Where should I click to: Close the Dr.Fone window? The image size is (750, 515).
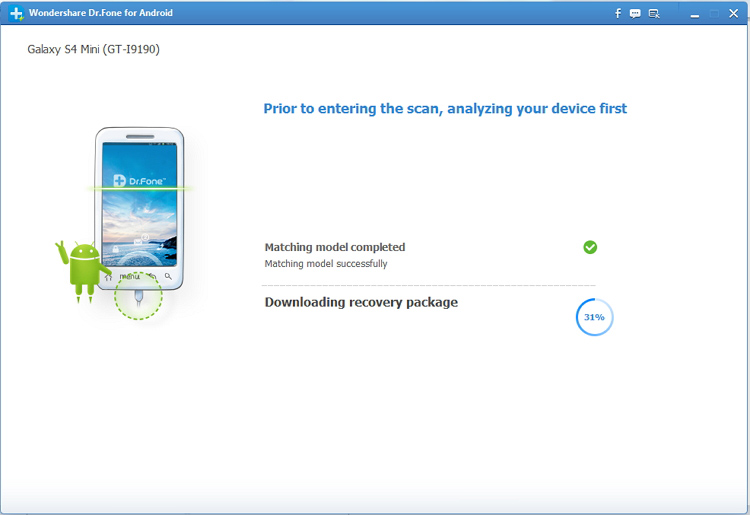coord(733,13)
